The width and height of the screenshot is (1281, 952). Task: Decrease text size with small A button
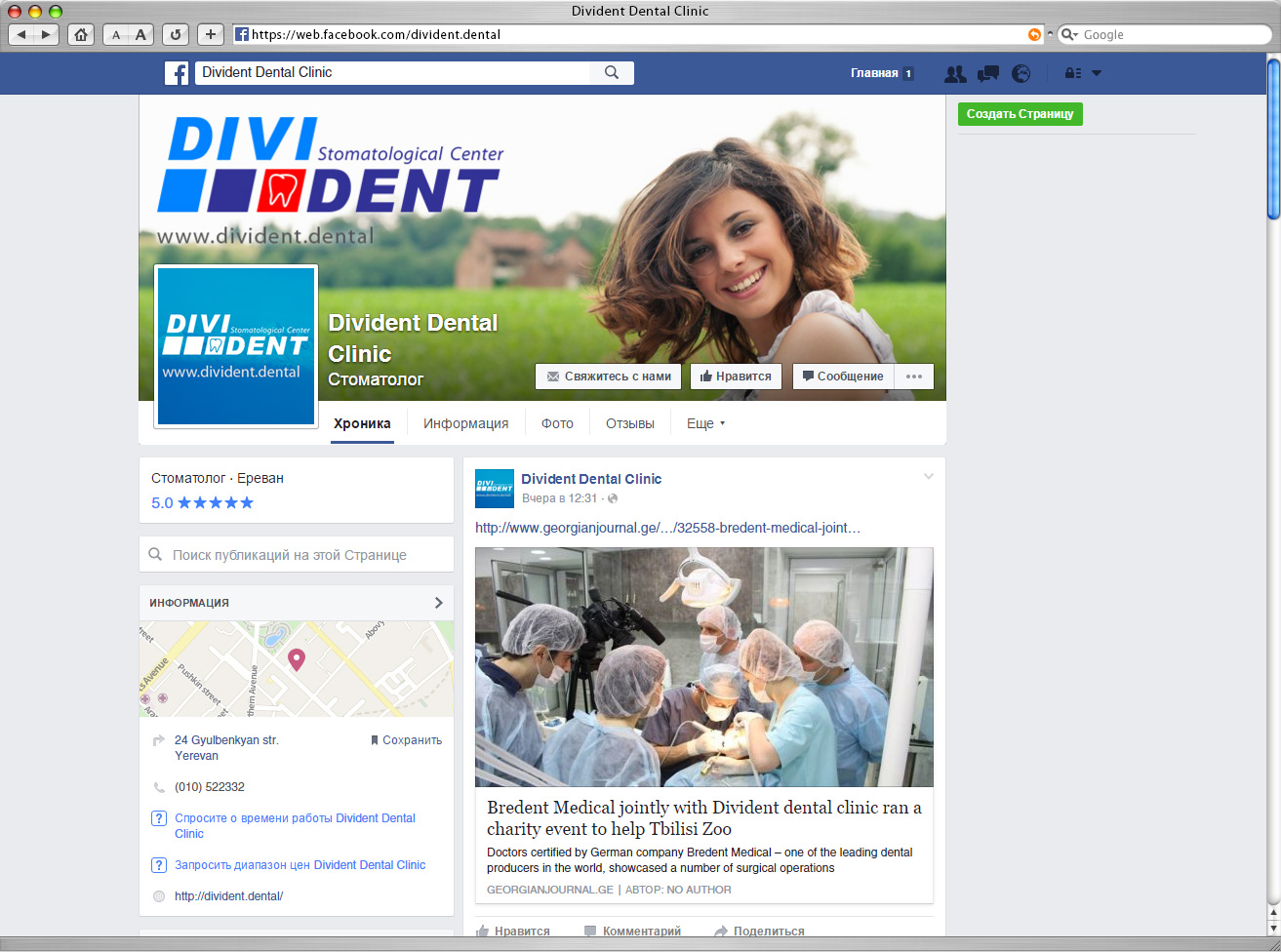pos(116,34)
